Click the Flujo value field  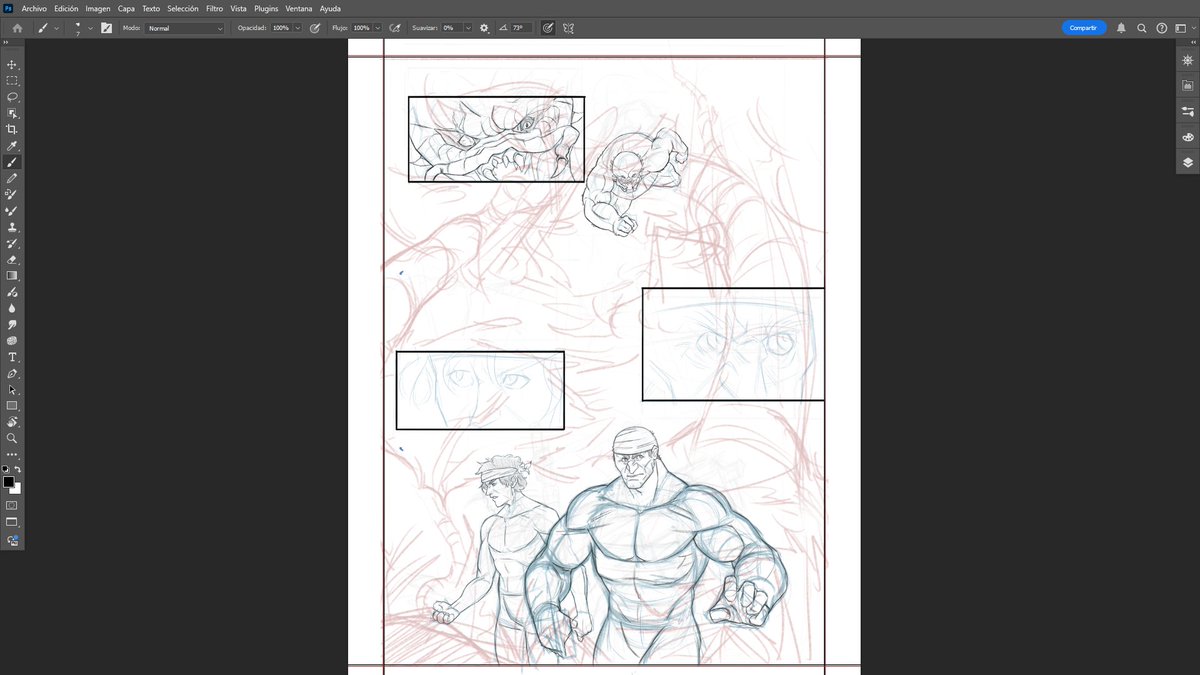pyautogui.click(x=361, y=28)
